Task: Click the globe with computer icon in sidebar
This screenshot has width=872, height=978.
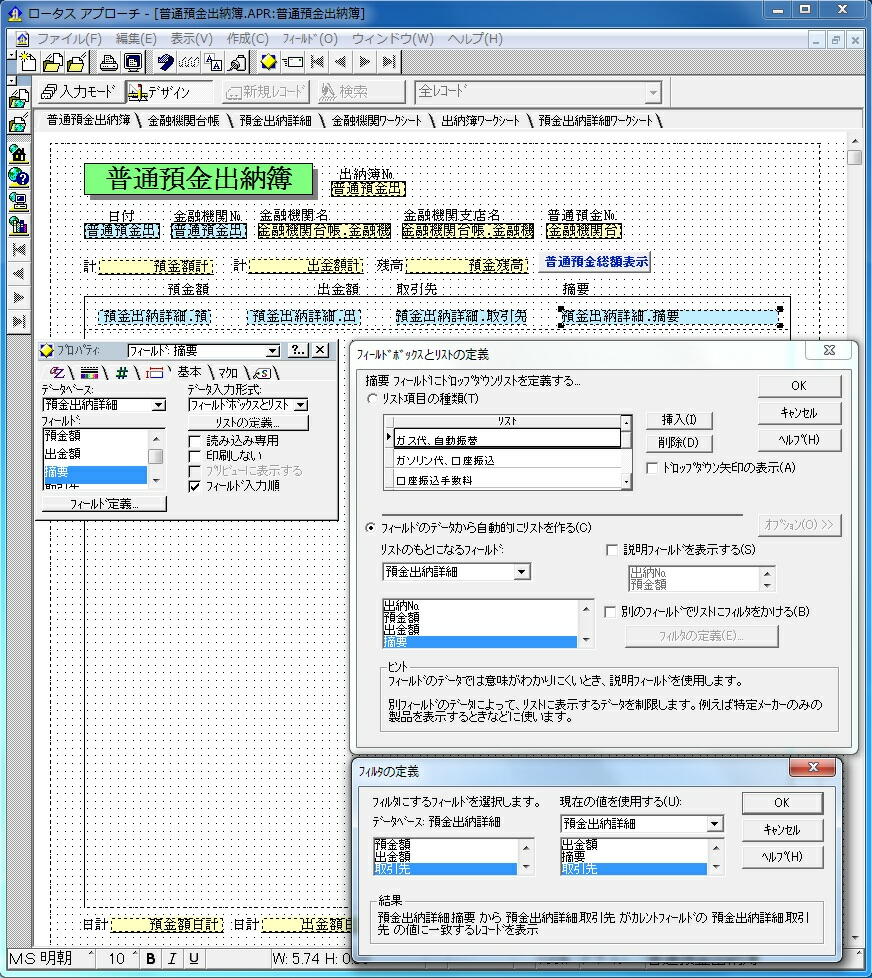Action: [x=19, y=201]
